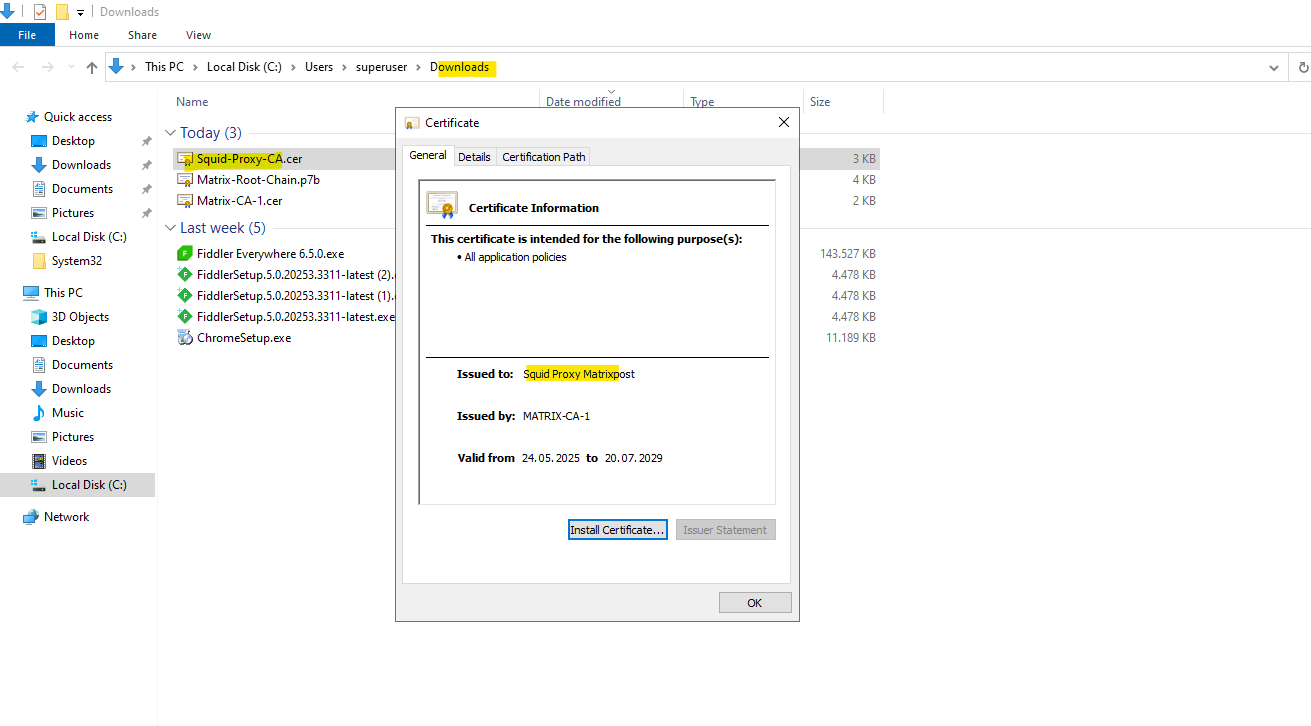Click Downloads in the address breadcrumb
The width and height of the screenshot is (1311, 726).
tap(460, 67)
